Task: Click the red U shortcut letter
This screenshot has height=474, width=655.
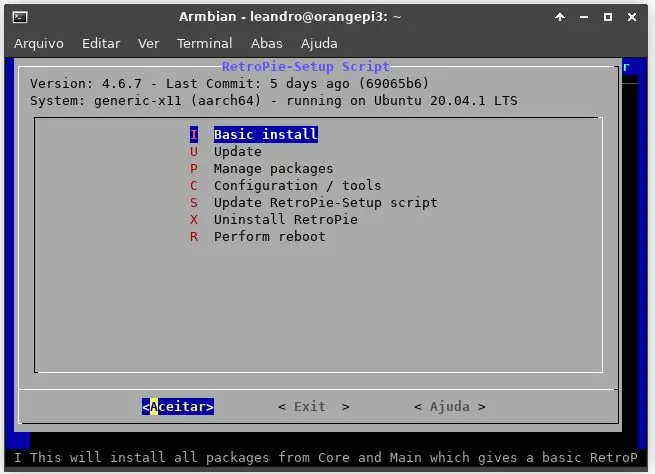Action: tap(194, 152)
